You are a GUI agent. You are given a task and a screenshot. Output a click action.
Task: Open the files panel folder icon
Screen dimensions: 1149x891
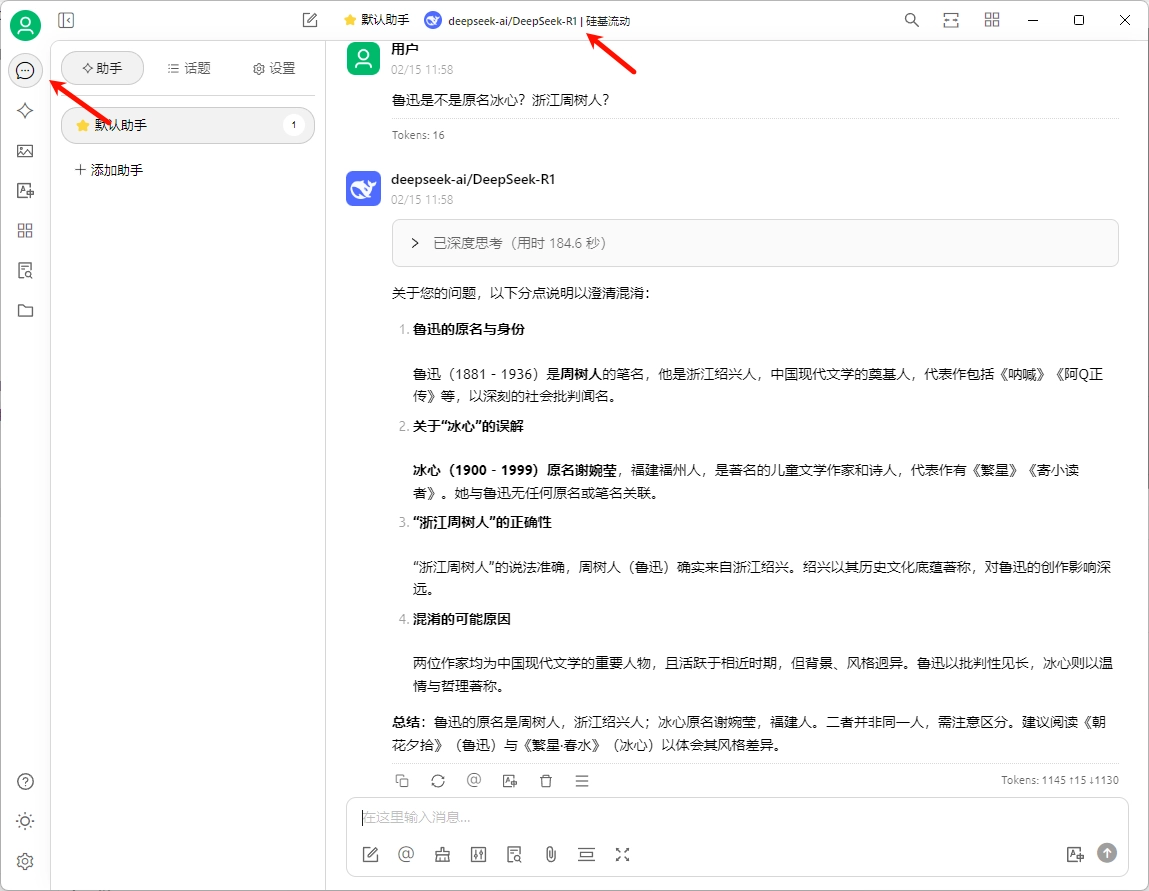click(25, 310)
